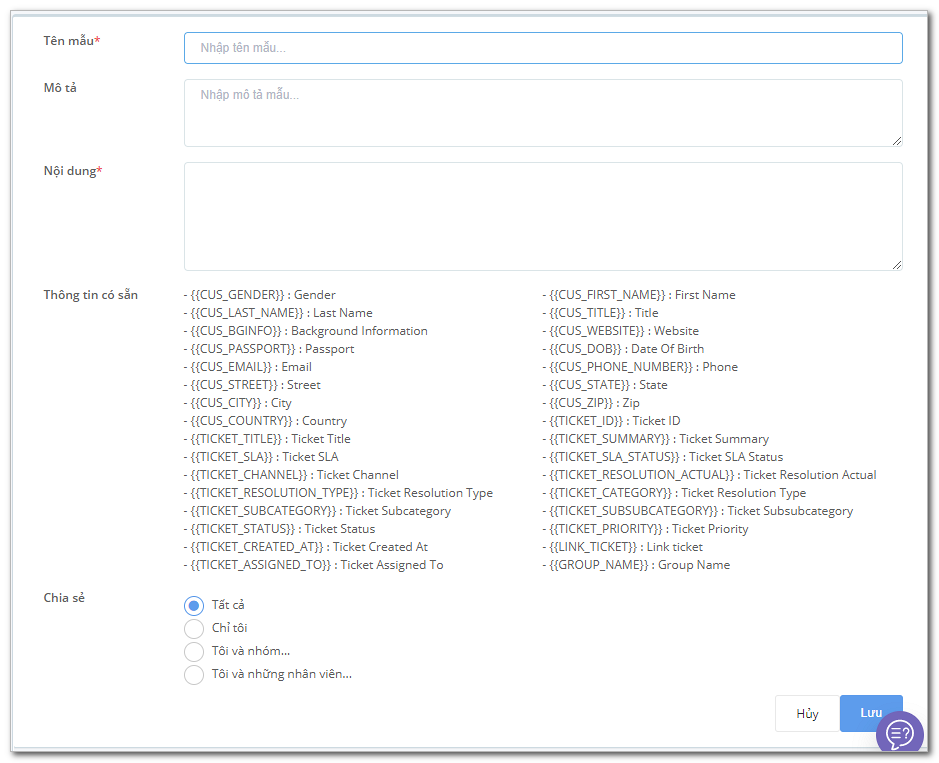Click the {{TICKET_SLA_STATUS}} placeholder line
This screenshot has width=939, height=763.
[663, 456]
